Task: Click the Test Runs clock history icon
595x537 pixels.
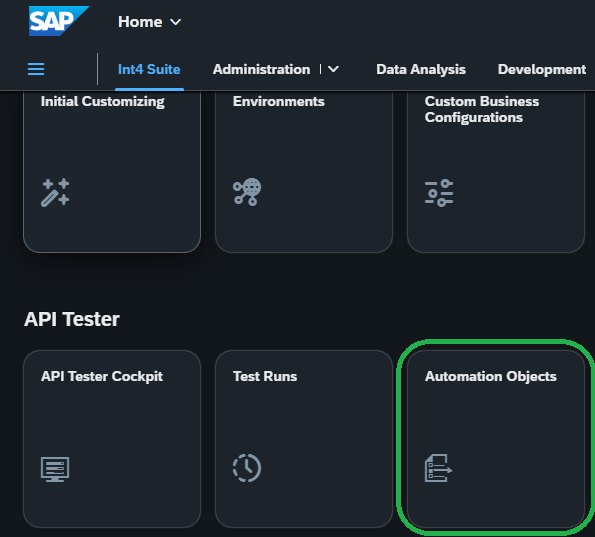Action: (x=247, y=468)
